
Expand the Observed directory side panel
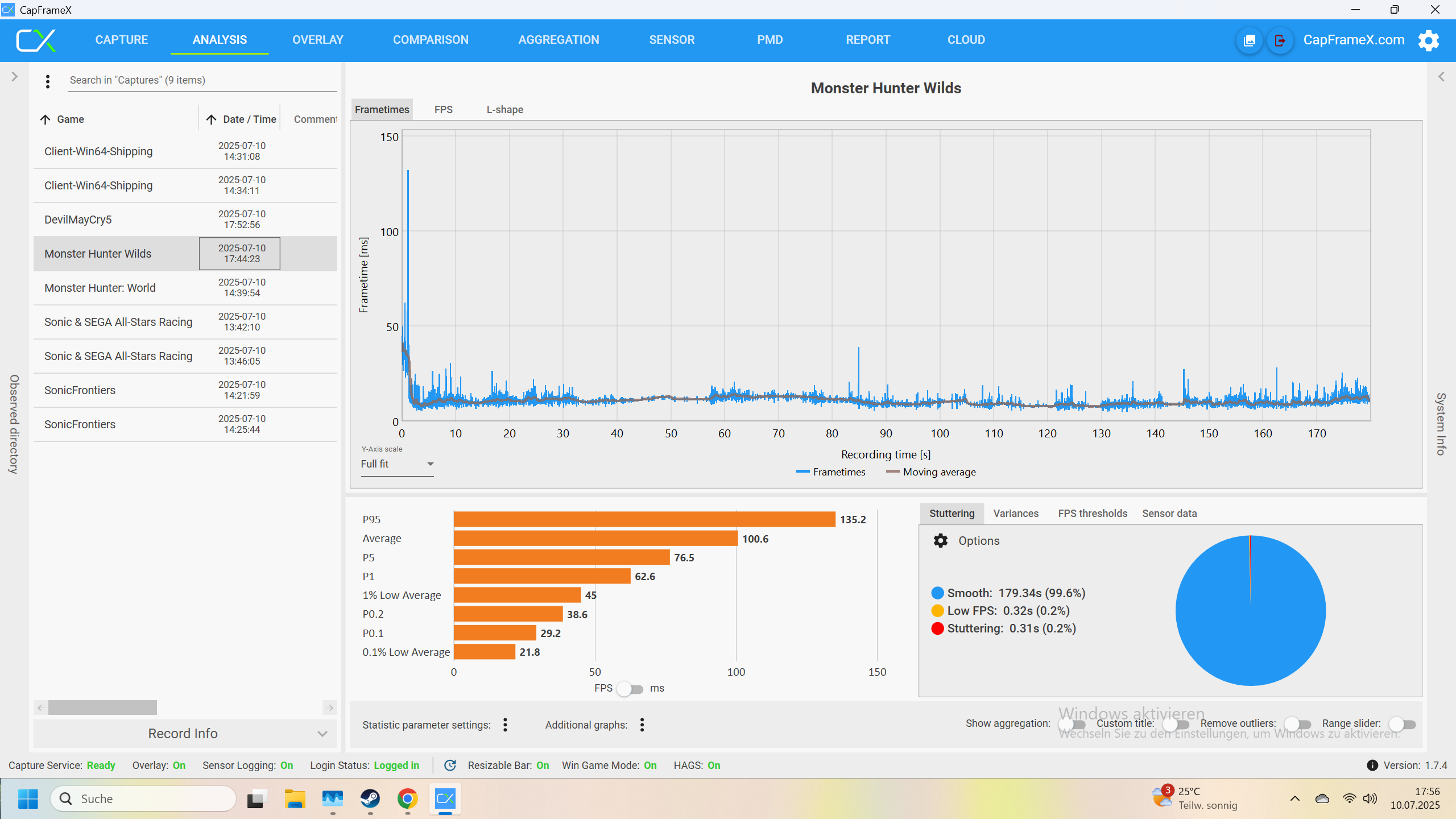tap(15, 77)
